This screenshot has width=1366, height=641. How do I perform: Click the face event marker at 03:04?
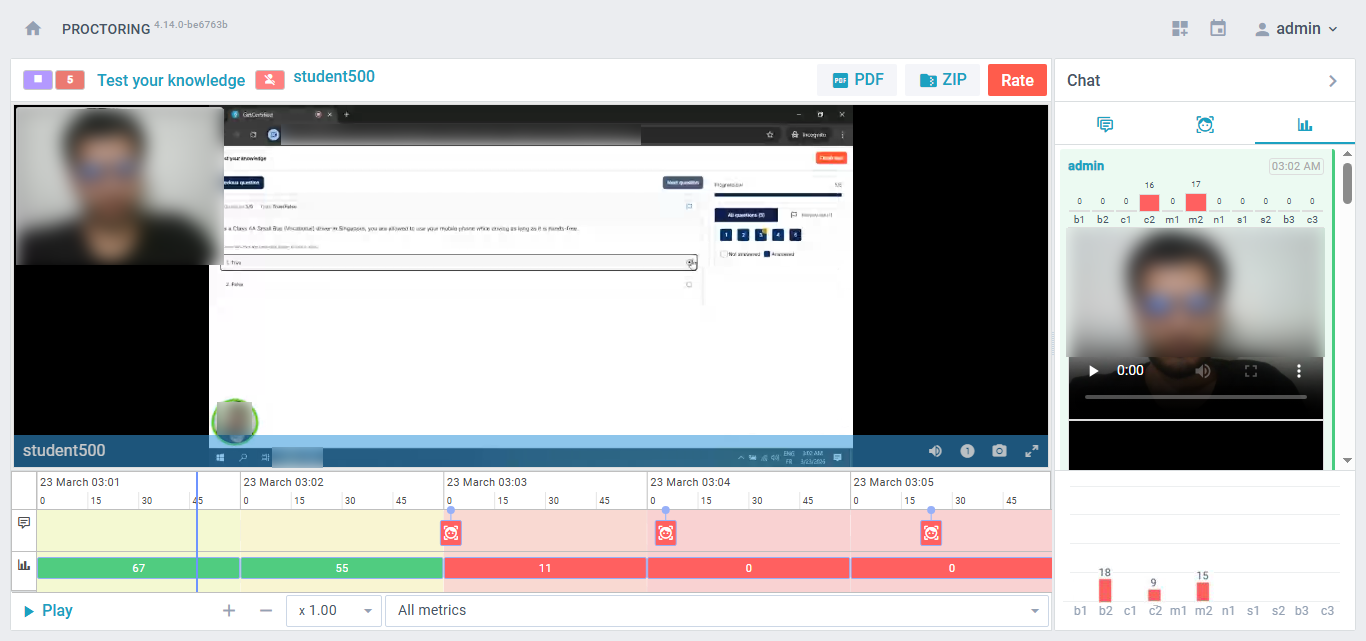click(666, 533)
